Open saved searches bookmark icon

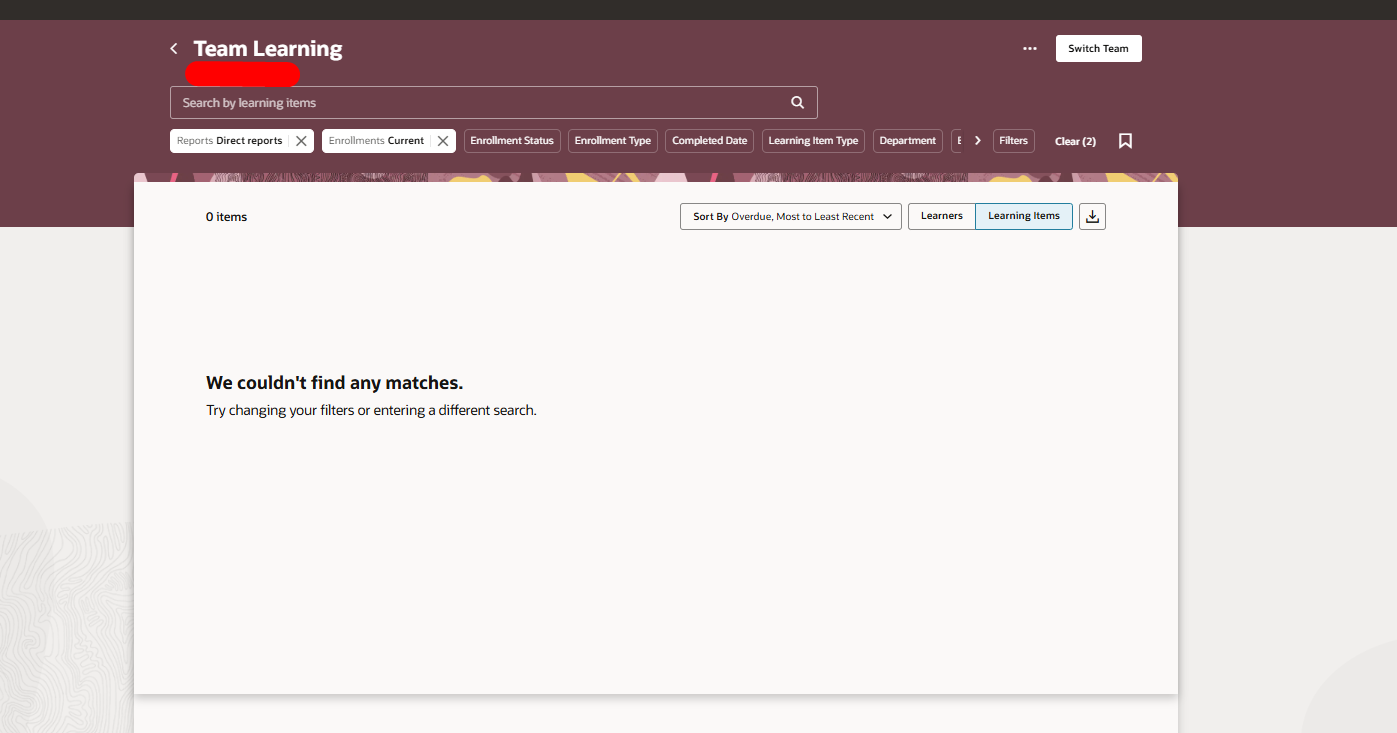tap(1125, 141)
